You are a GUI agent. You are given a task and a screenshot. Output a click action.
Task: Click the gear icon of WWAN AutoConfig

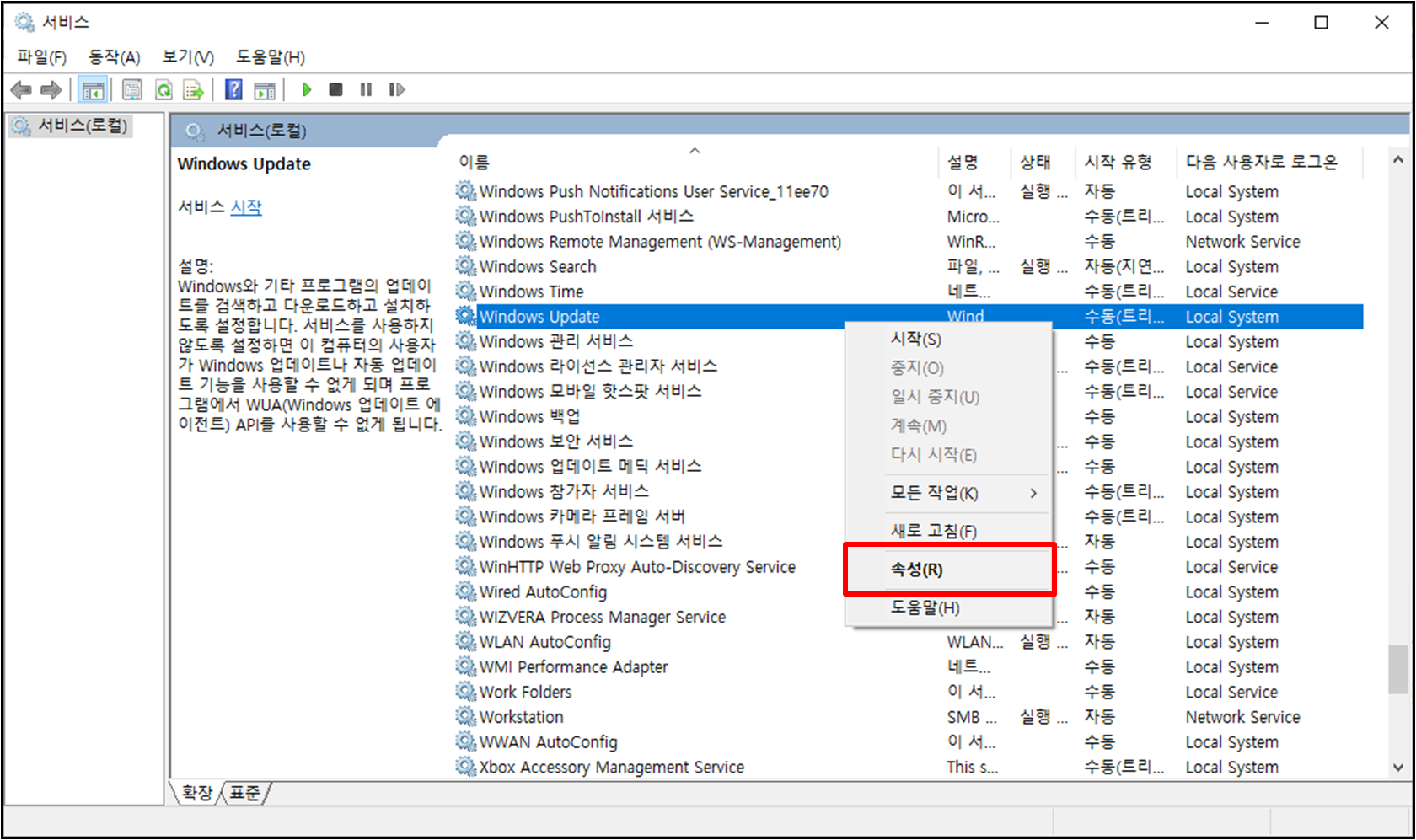coord(466,742)
